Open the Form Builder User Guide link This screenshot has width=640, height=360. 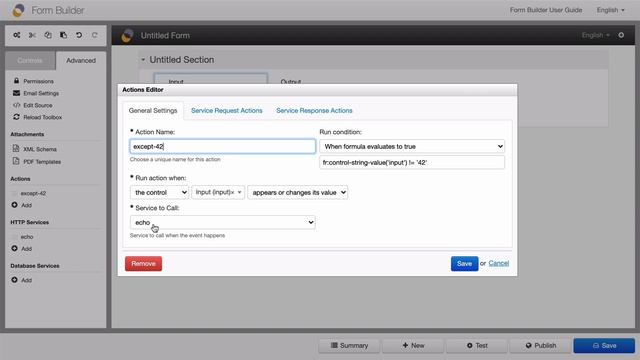point(546,10)
